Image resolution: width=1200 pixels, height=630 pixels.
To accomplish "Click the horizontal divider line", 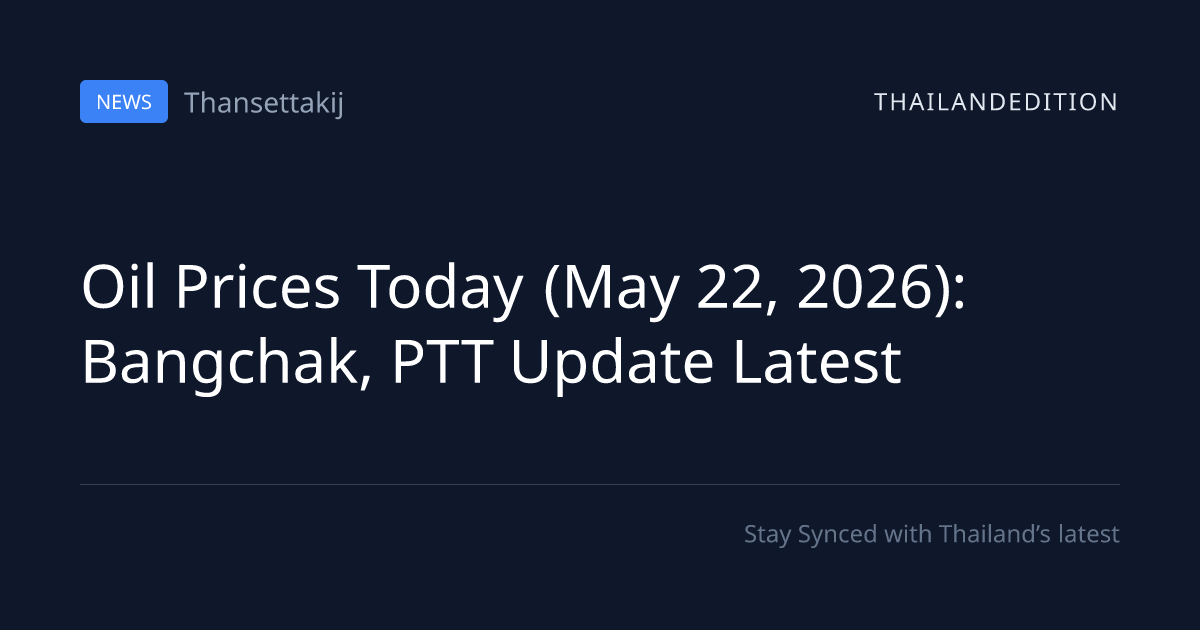I will pos(600,484).
